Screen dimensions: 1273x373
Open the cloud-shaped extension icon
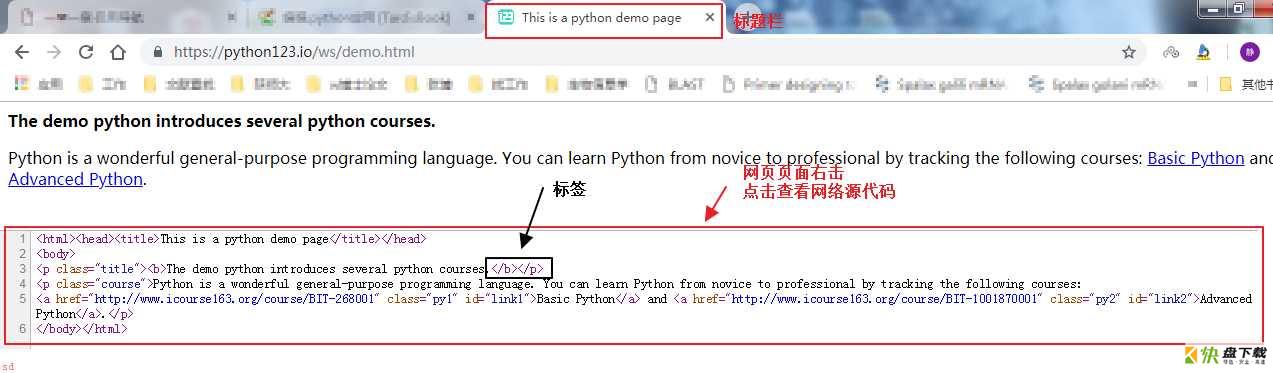click(1171, 52)
